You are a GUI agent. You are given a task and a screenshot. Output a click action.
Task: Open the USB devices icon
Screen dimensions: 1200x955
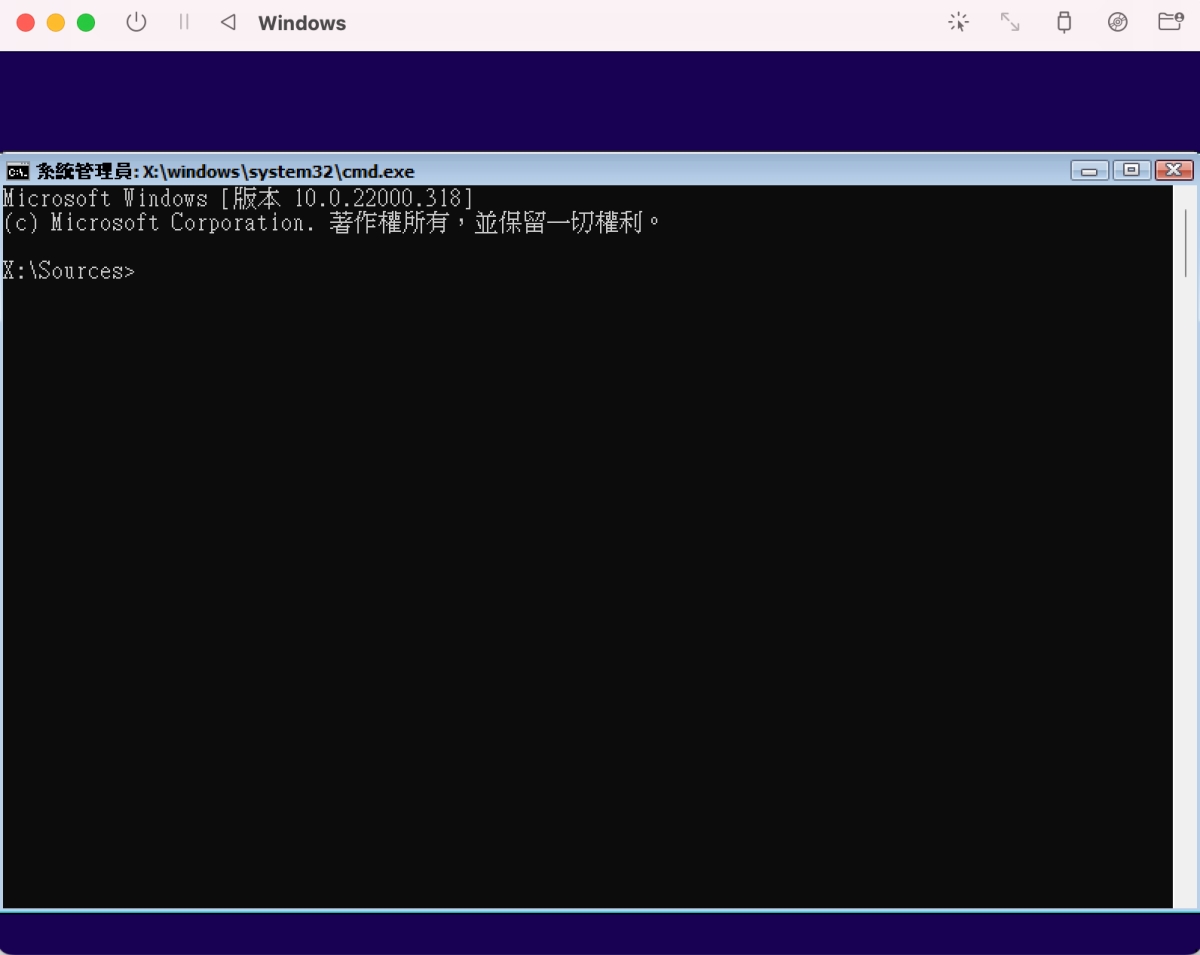click(x=1064, y=22)
